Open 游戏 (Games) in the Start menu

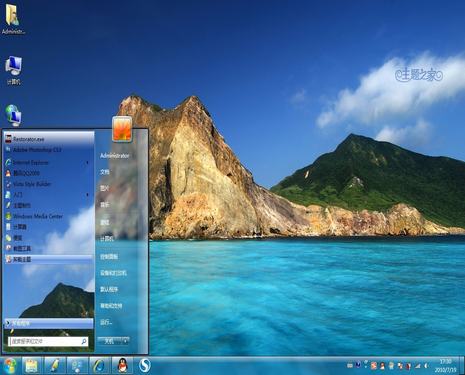[x=105, y=222]
